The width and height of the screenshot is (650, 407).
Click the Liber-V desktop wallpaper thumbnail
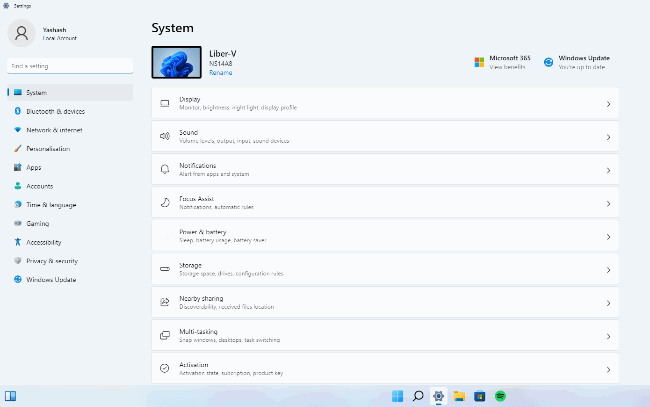pyautogui.click(x=177, y=62)
